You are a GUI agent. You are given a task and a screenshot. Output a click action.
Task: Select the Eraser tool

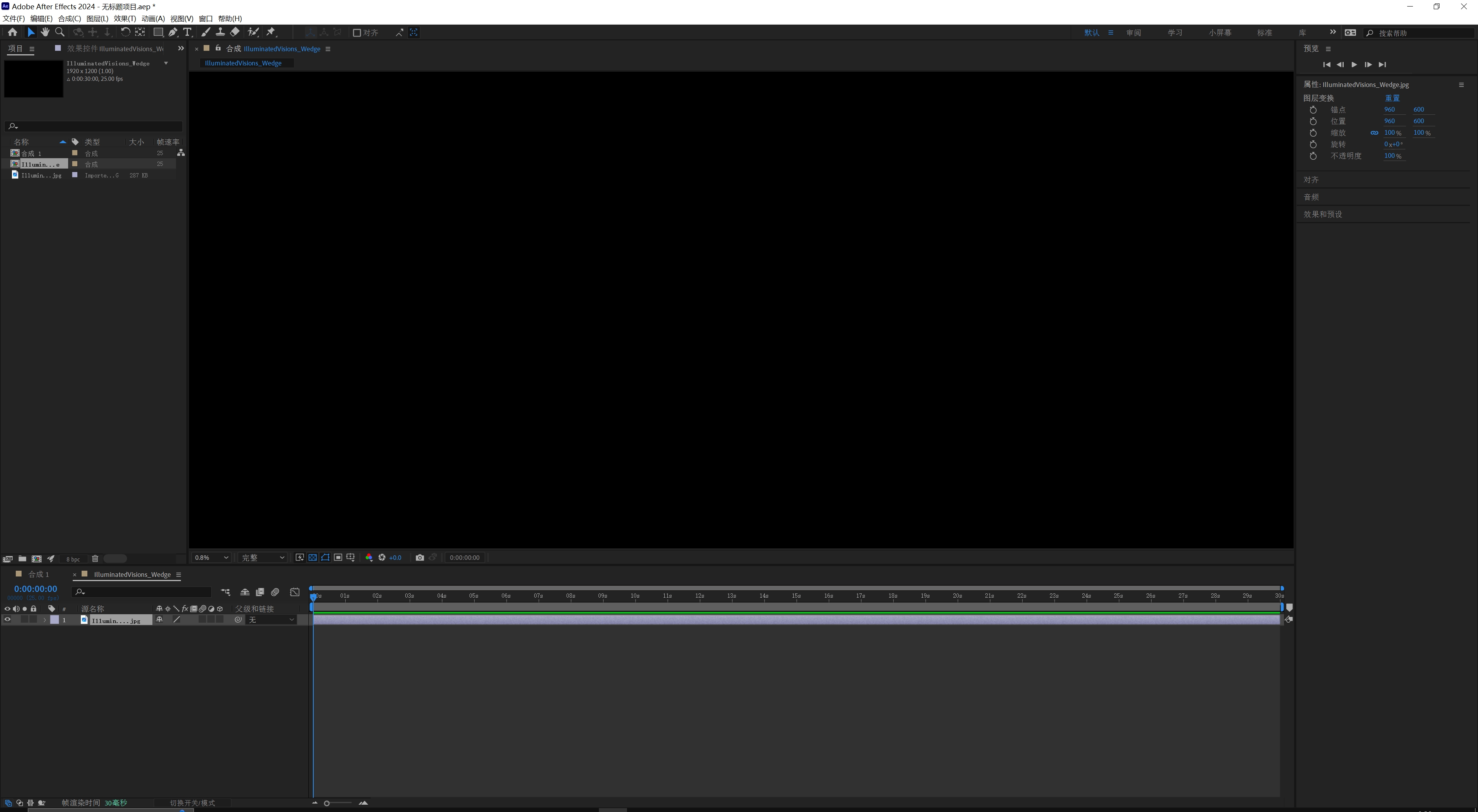235,32
